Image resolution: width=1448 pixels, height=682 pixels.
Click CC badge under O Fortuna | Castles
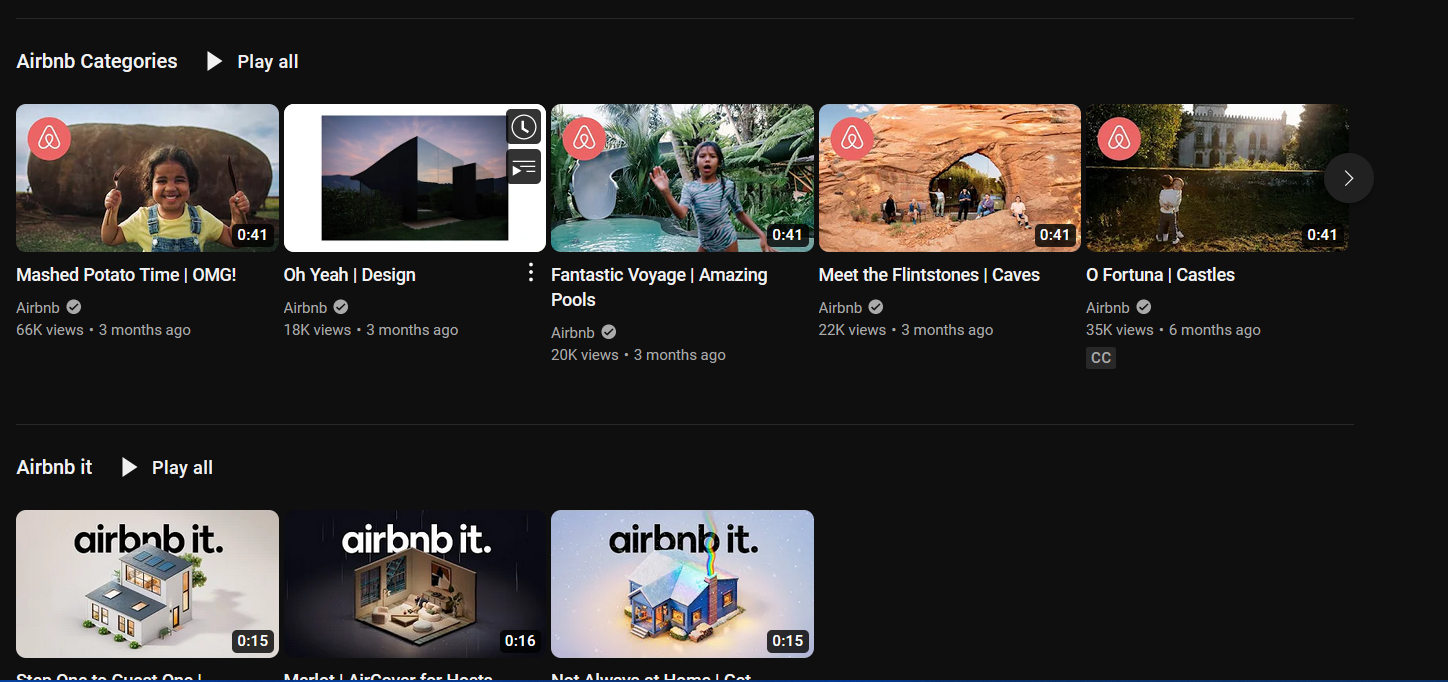click(1101, 358)
